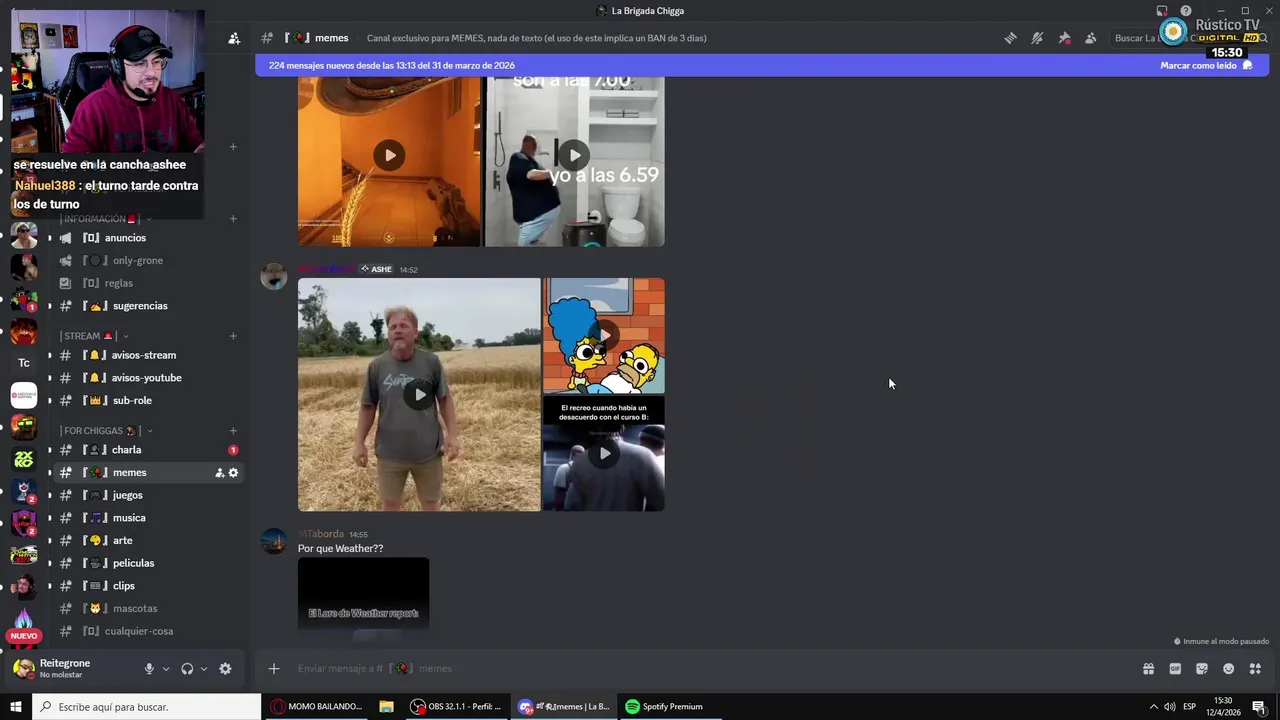
Task: Open the emoji picker
Action: click(1229, 669)
